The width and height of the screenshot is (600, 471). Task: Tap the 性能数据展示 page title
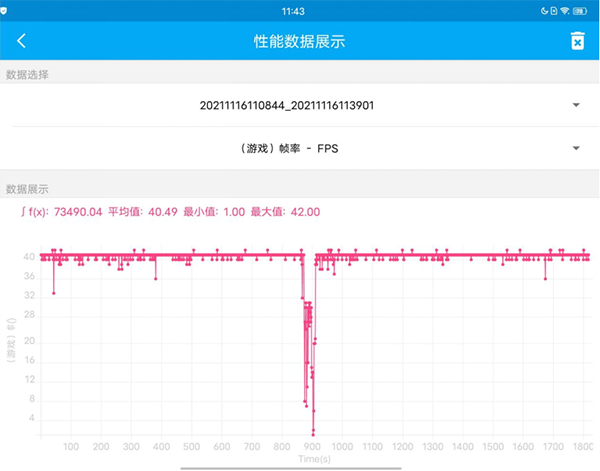pyautogui.click(x=300, y=41)
